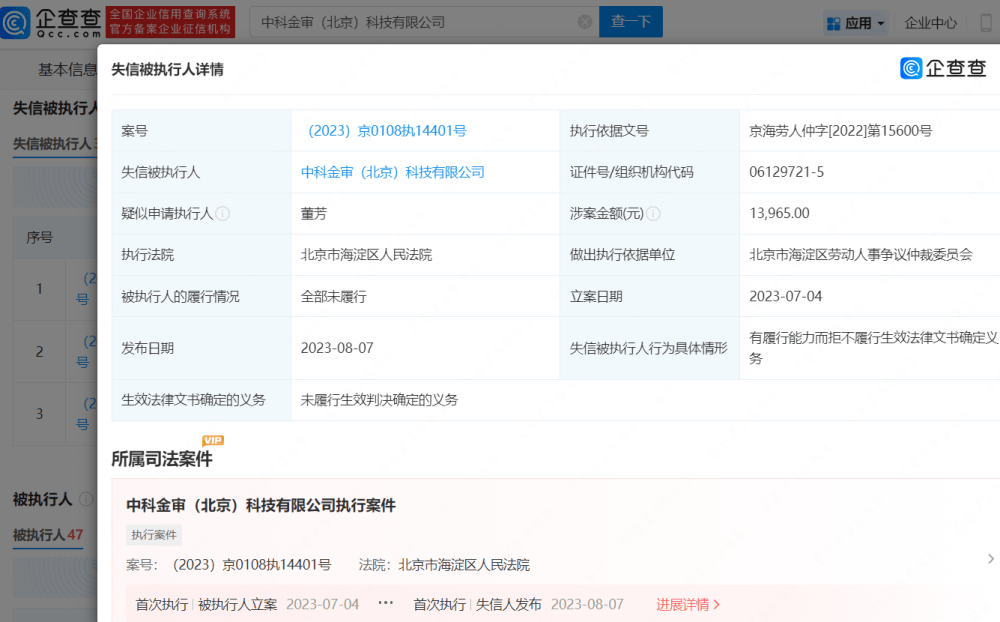Open the 进展详情 link

coord(688,604)
